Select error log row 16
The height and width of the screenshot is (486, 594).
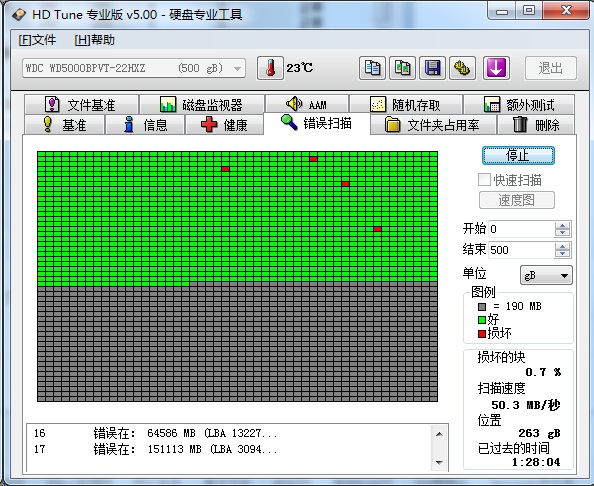click(229, 433)
